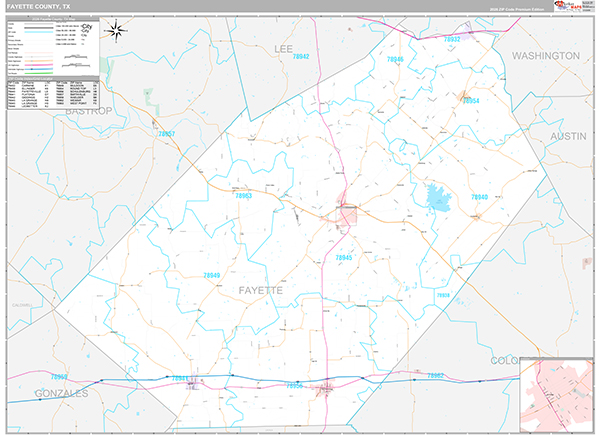Select the LEE county label
Screen dimensions: 600x435
coord(283,49)
